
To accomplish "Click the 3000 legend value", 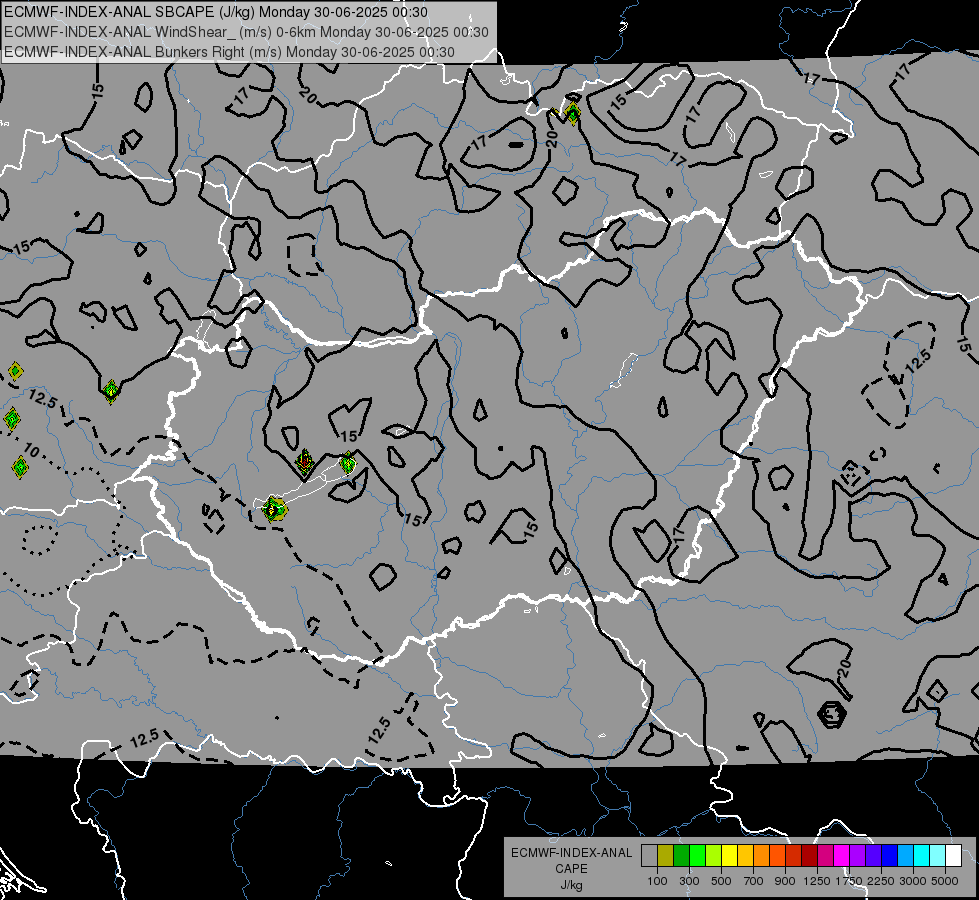I will 913,881.
